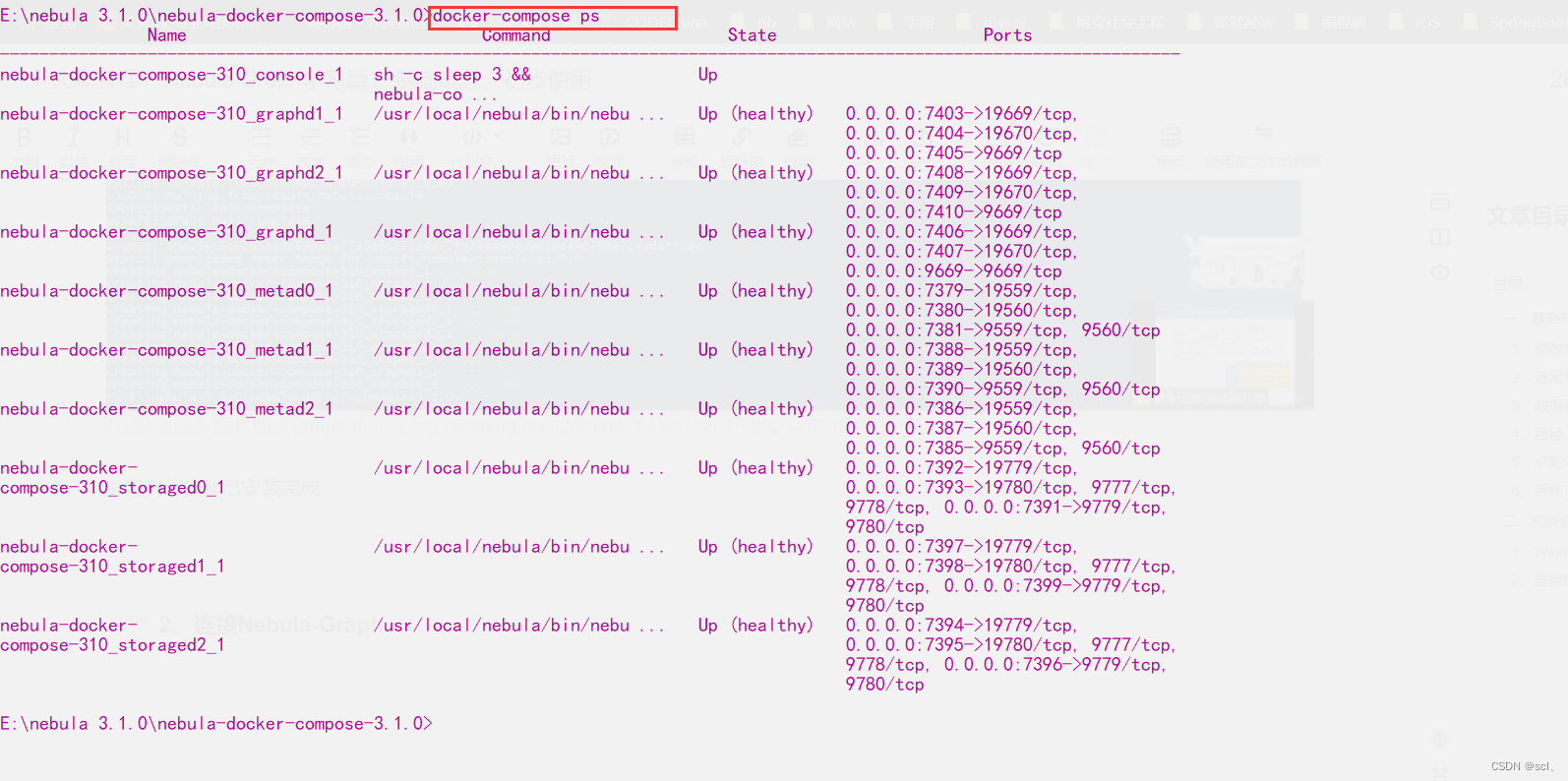This screenshot has height=781, width=1568.
Task: Click the "State" column header
Action: [752, 35]
